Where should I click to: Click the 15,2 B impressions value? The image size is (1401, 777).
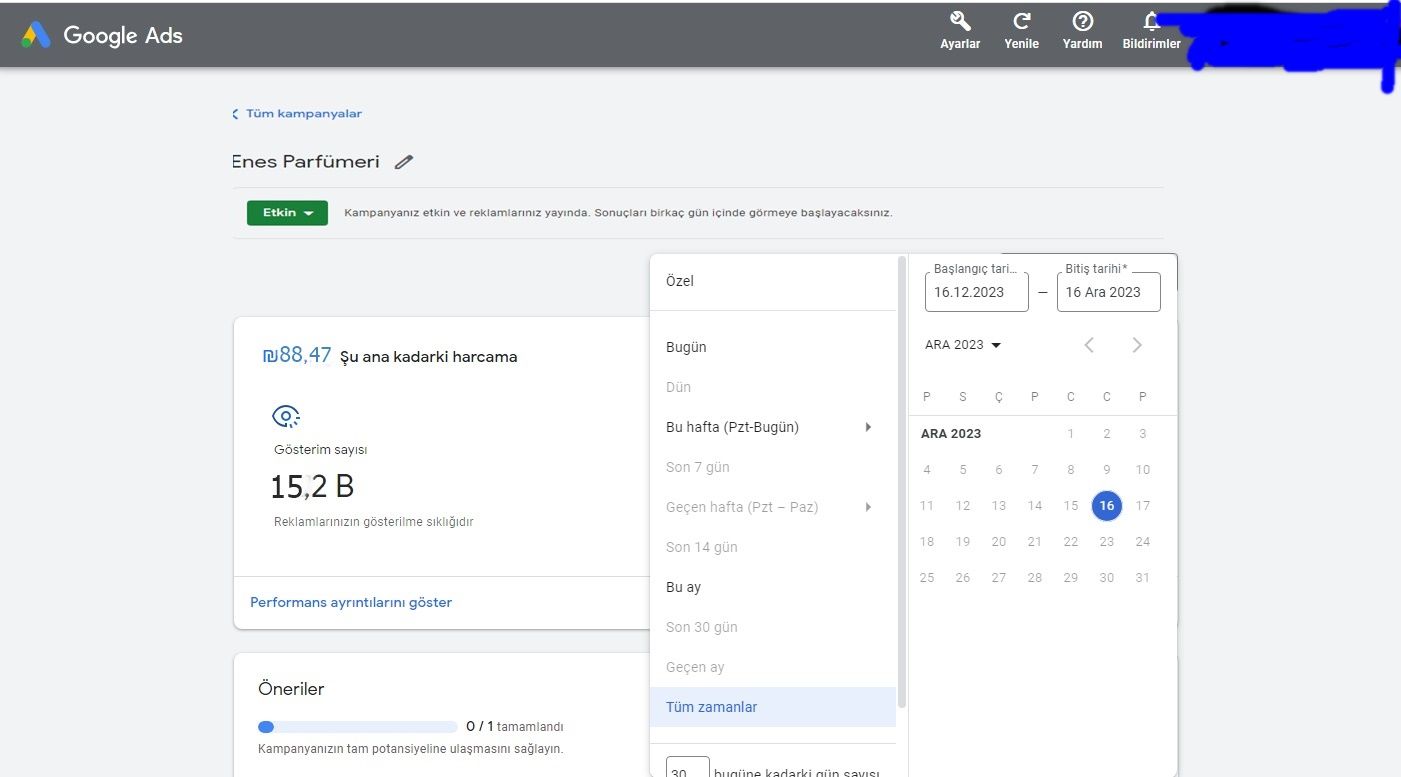(312, 487)
